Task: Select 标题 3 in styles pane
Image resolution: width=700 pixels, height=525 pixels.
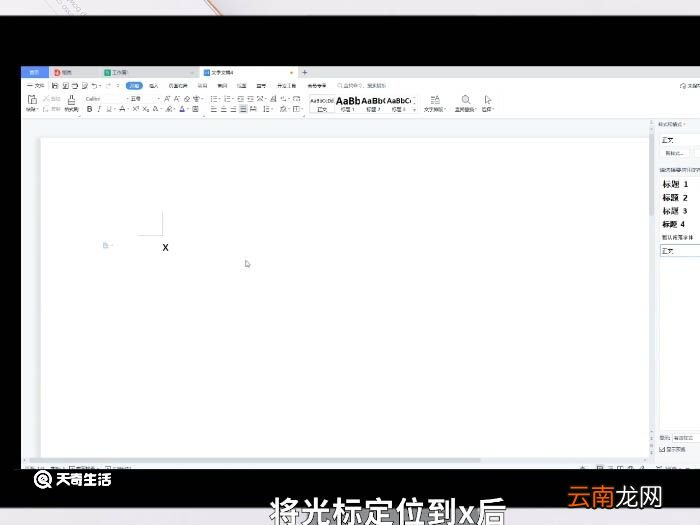Action: (x=675, y=211)
